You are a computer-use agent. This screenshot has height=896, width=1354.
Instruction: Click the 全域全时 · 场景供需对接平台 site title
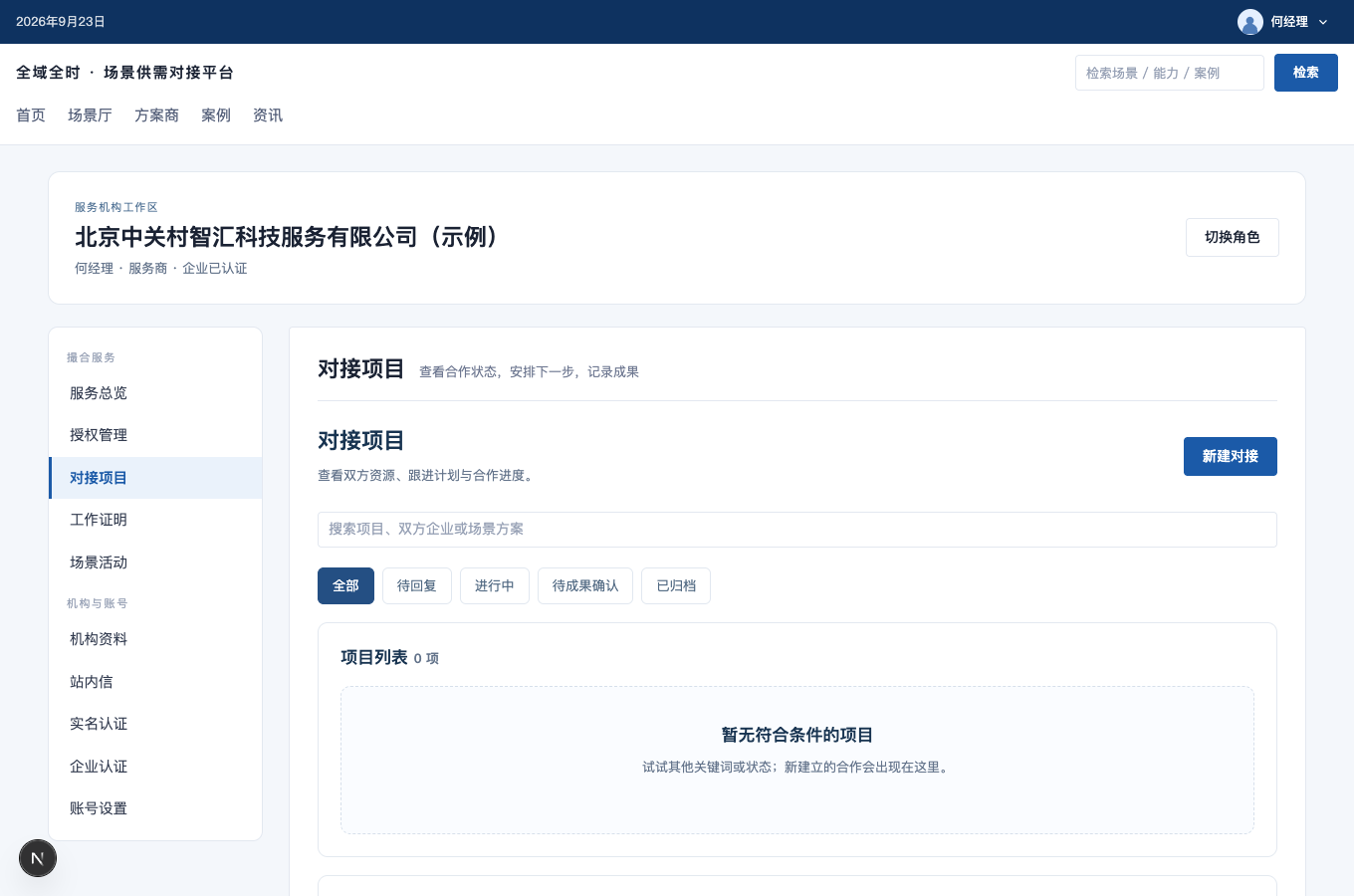pyautogui.click(x=125, y=73)
